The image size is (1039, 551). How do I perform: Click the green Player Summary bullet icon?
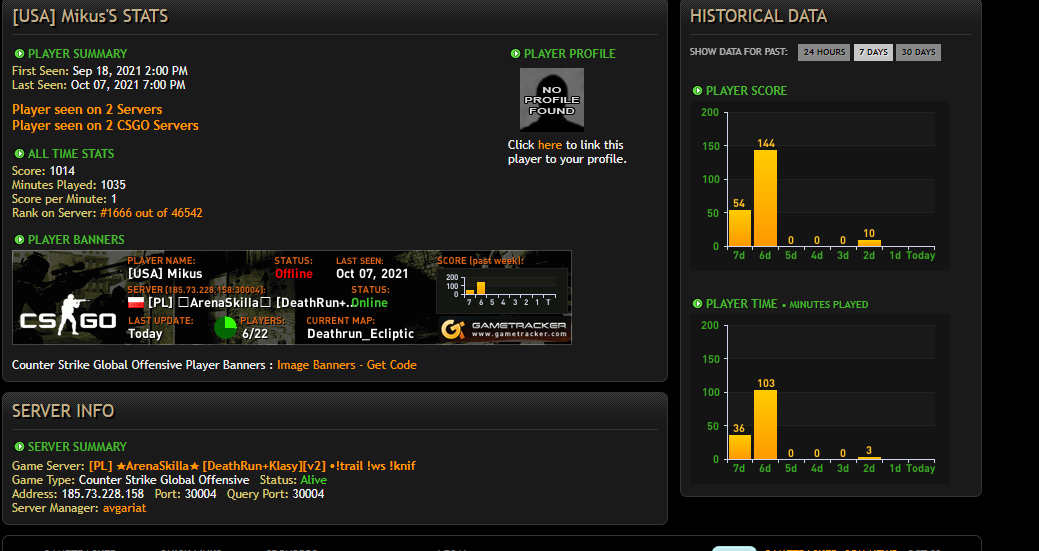click(x=19, y=54)
